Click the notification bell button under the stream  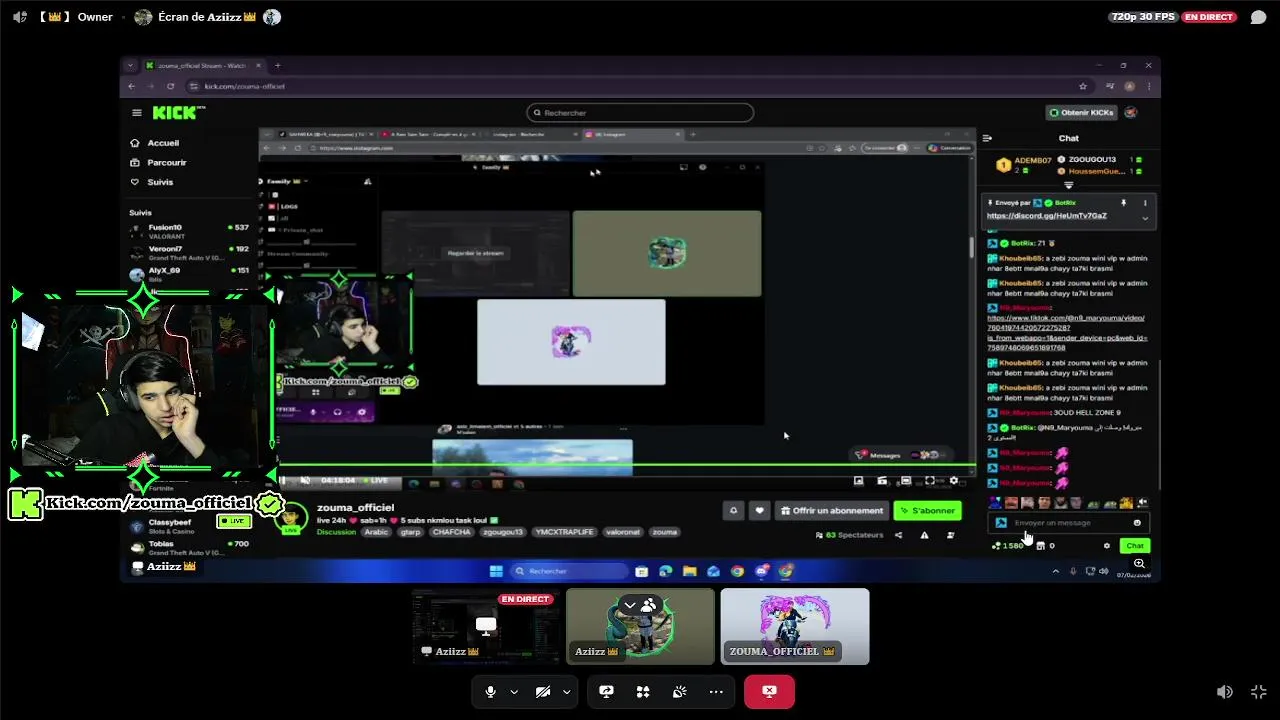pyautogui.click(x=733, y=510)
